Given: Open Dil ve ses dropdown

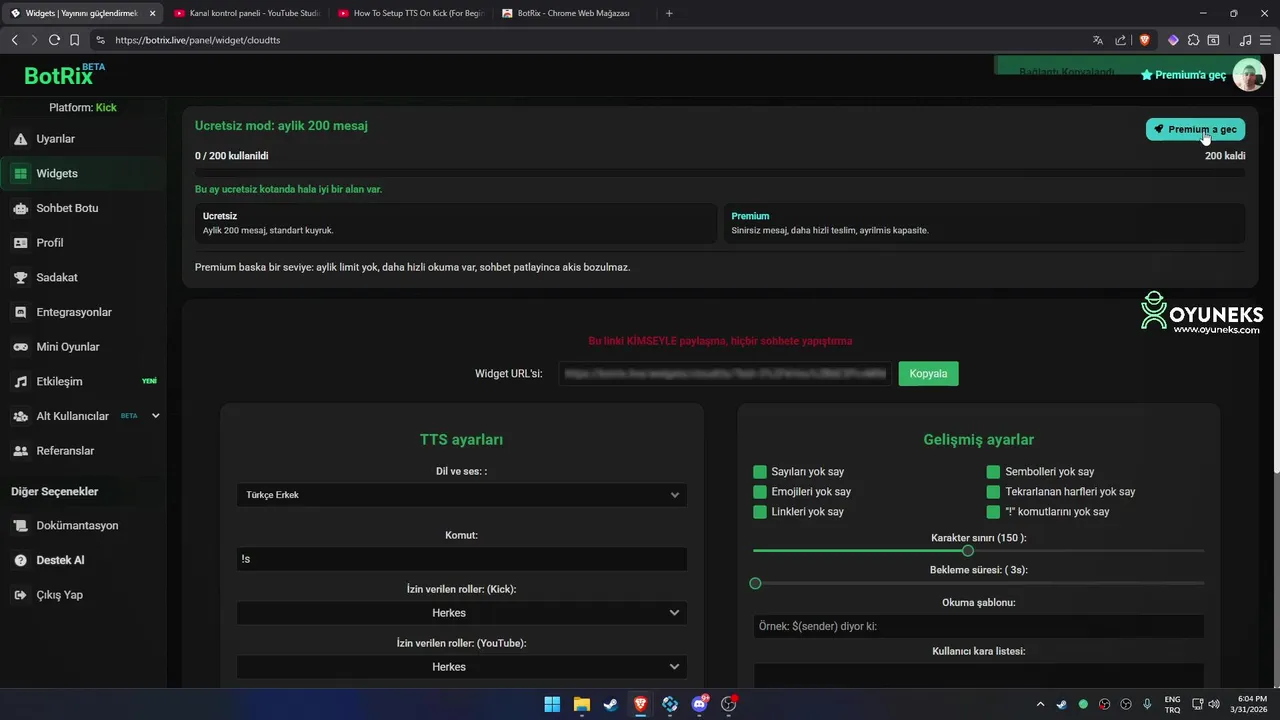Looking at the screenshot, I should (462, 495).
